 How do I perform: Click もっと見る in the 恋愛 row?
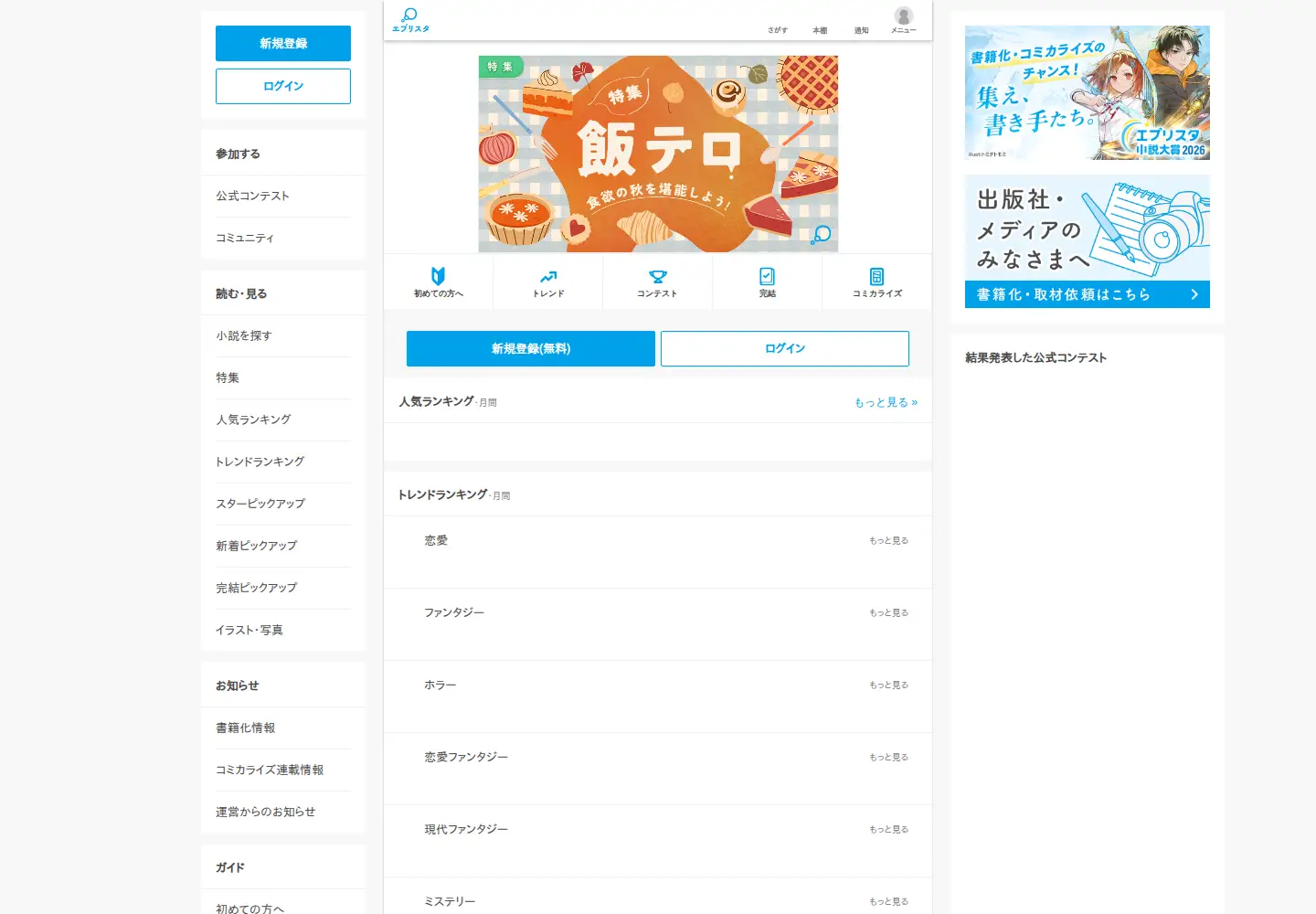click(889, 540)
